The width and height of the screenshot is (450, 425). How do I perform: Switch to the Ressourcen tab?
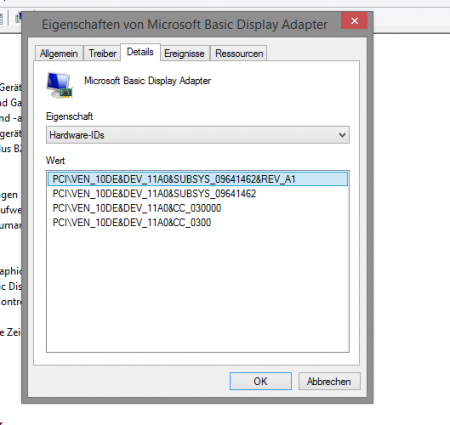pyautogui.click(x=239, y=53)
